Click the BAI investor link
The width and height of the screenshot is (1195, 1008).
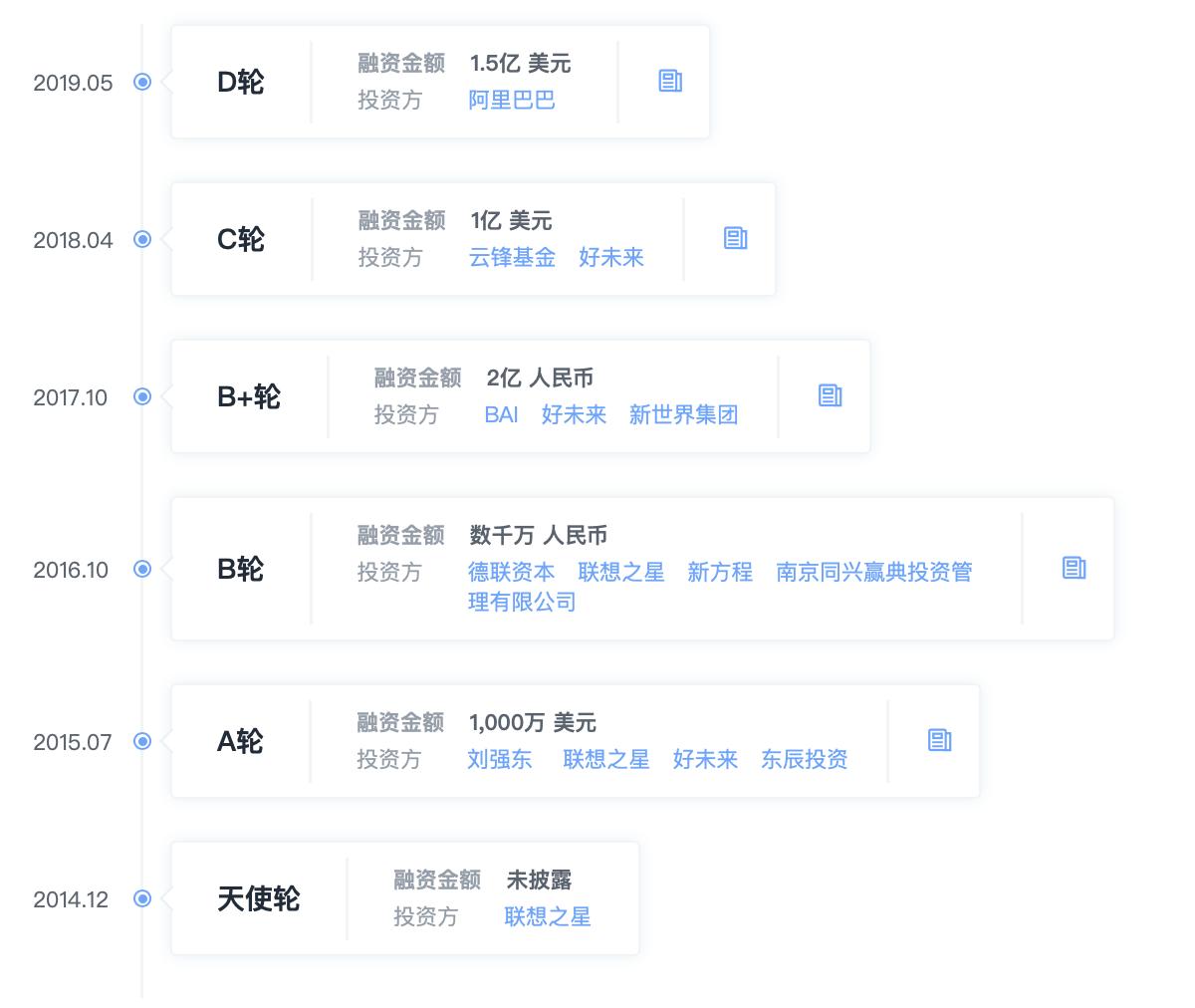[x=501, y=415]
